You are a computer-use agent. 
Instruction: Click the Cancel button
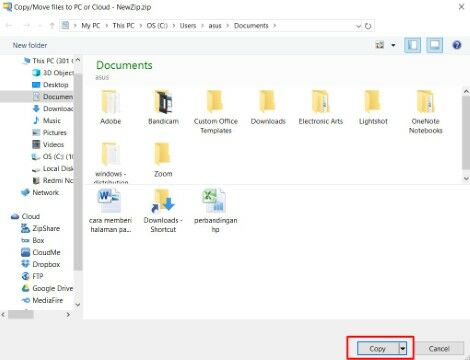[x=439, y=349]
